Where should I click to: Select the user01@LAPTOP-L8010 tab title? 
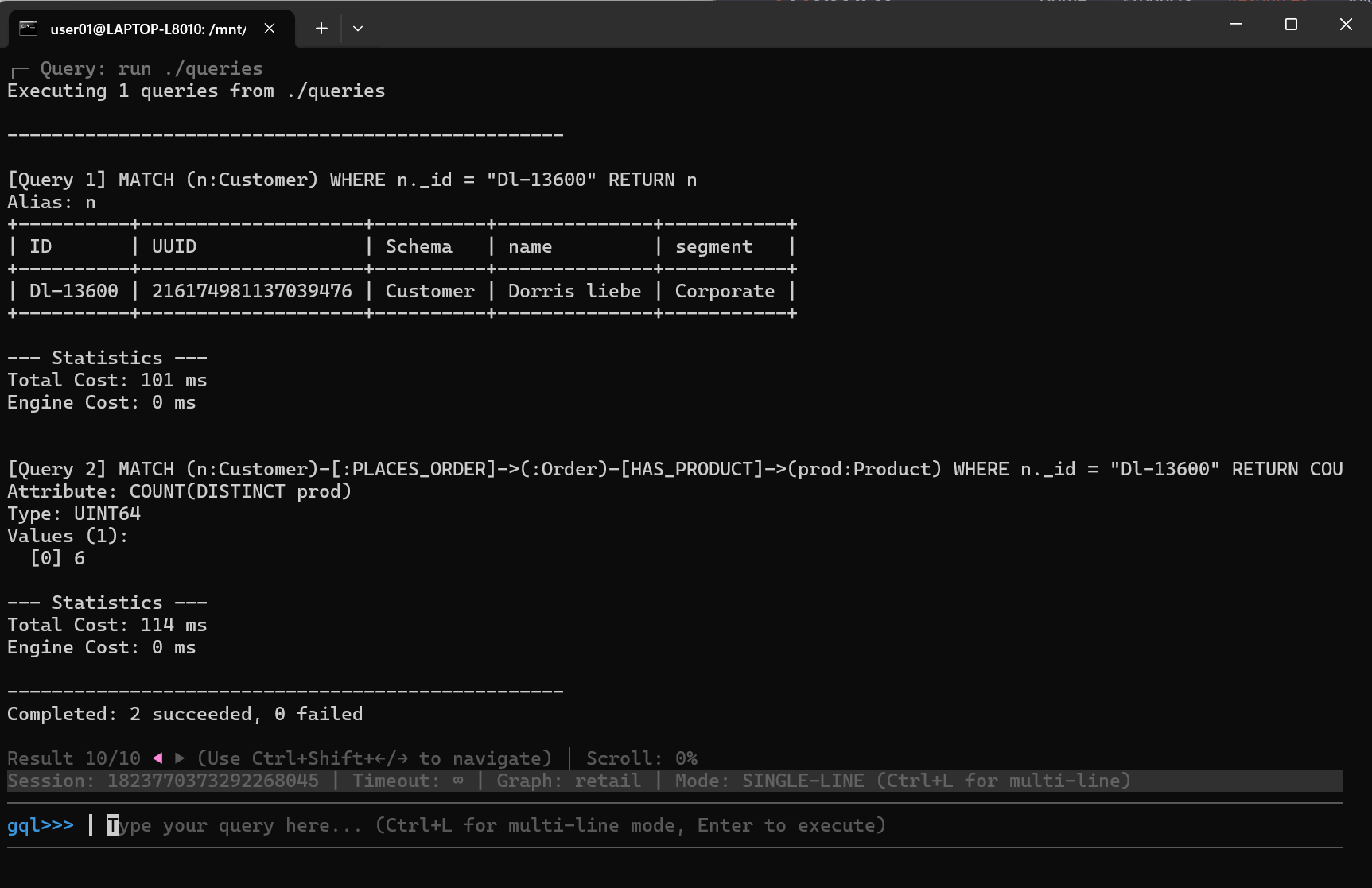click(x=148, y=29)
